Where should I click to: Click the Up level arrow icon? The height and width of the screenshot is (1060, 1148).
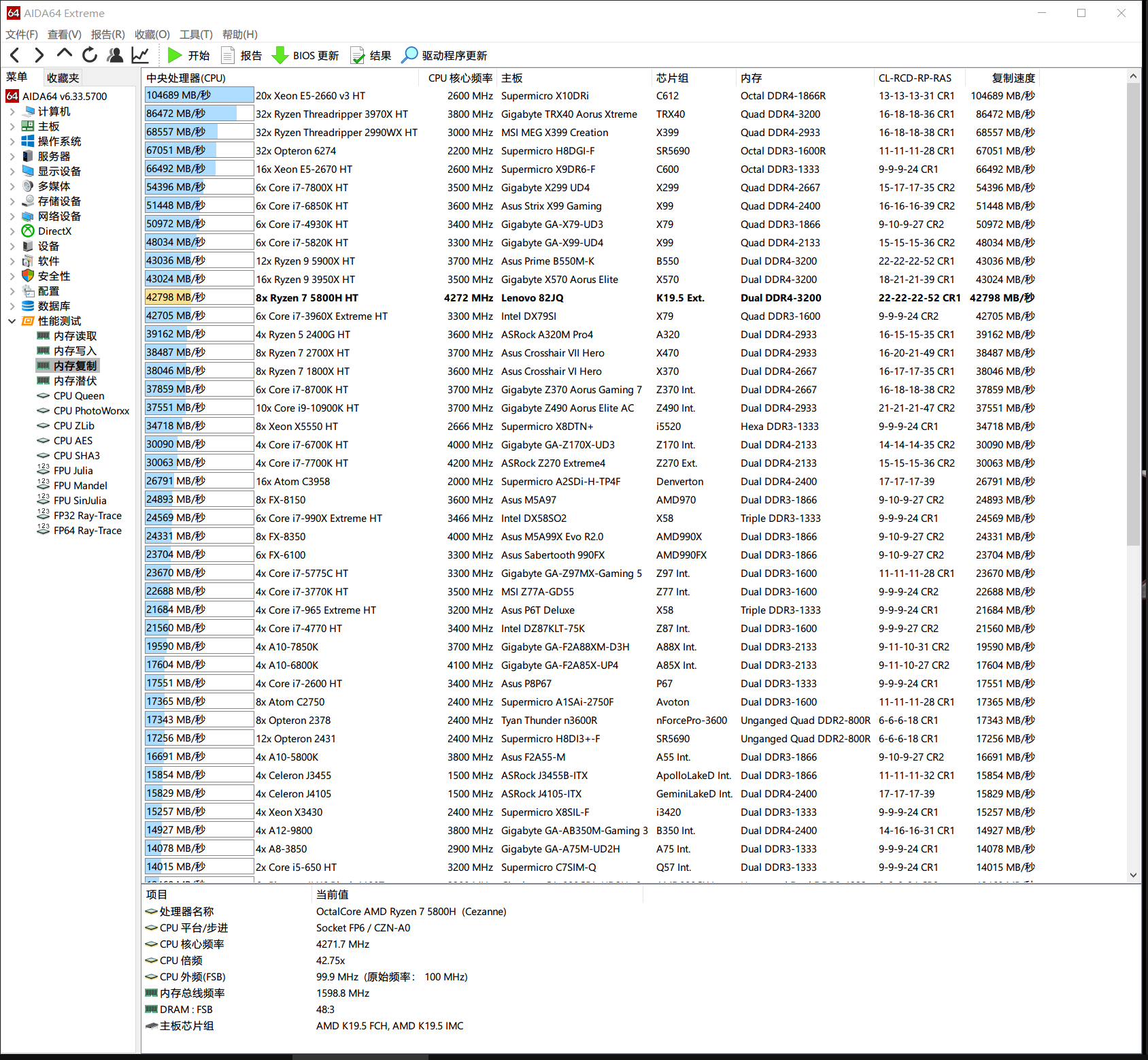65,54
